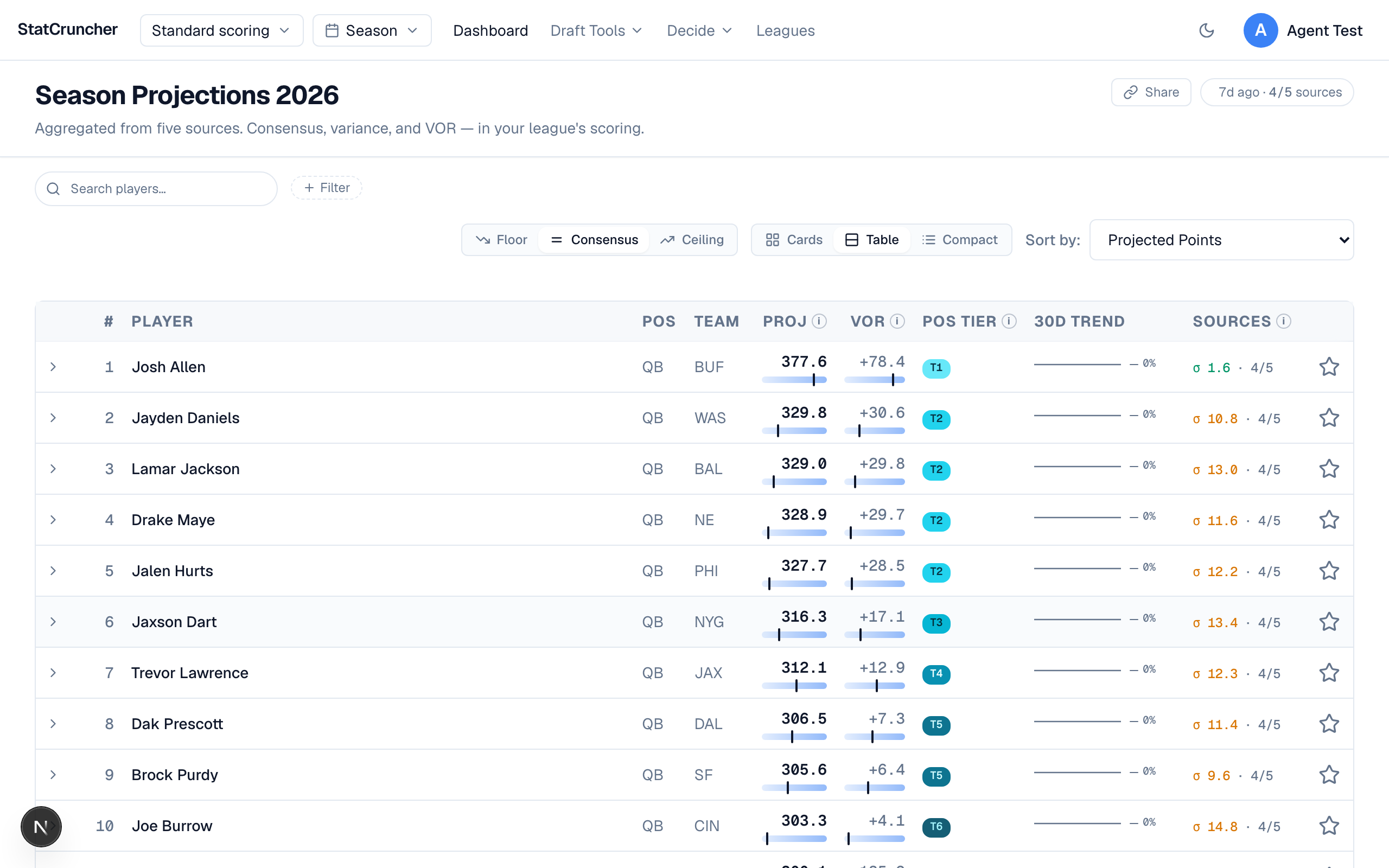Image resolution: width=1389 pixels, height=868 pixels.
Task: Select Table view
Action: pyautogui.click(x=872, y=240)
